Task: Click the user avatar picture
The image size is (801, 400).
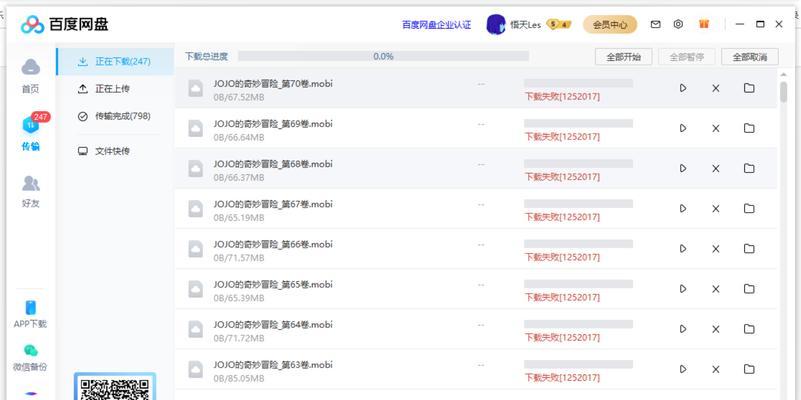Action: [x=496, y=25]
